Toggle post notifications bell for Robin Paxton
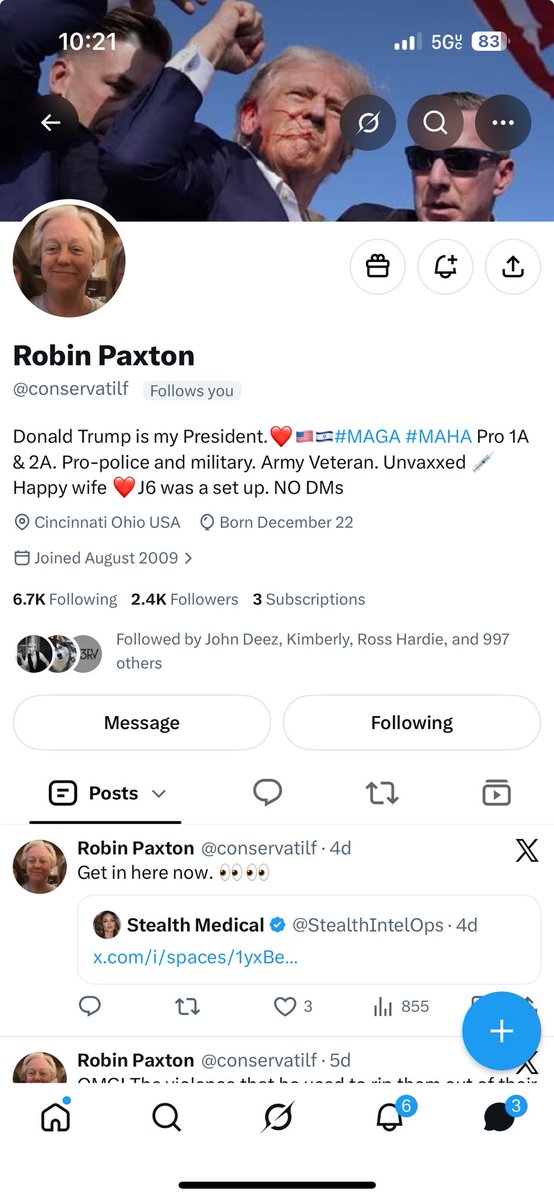 [x=445, y=266]
